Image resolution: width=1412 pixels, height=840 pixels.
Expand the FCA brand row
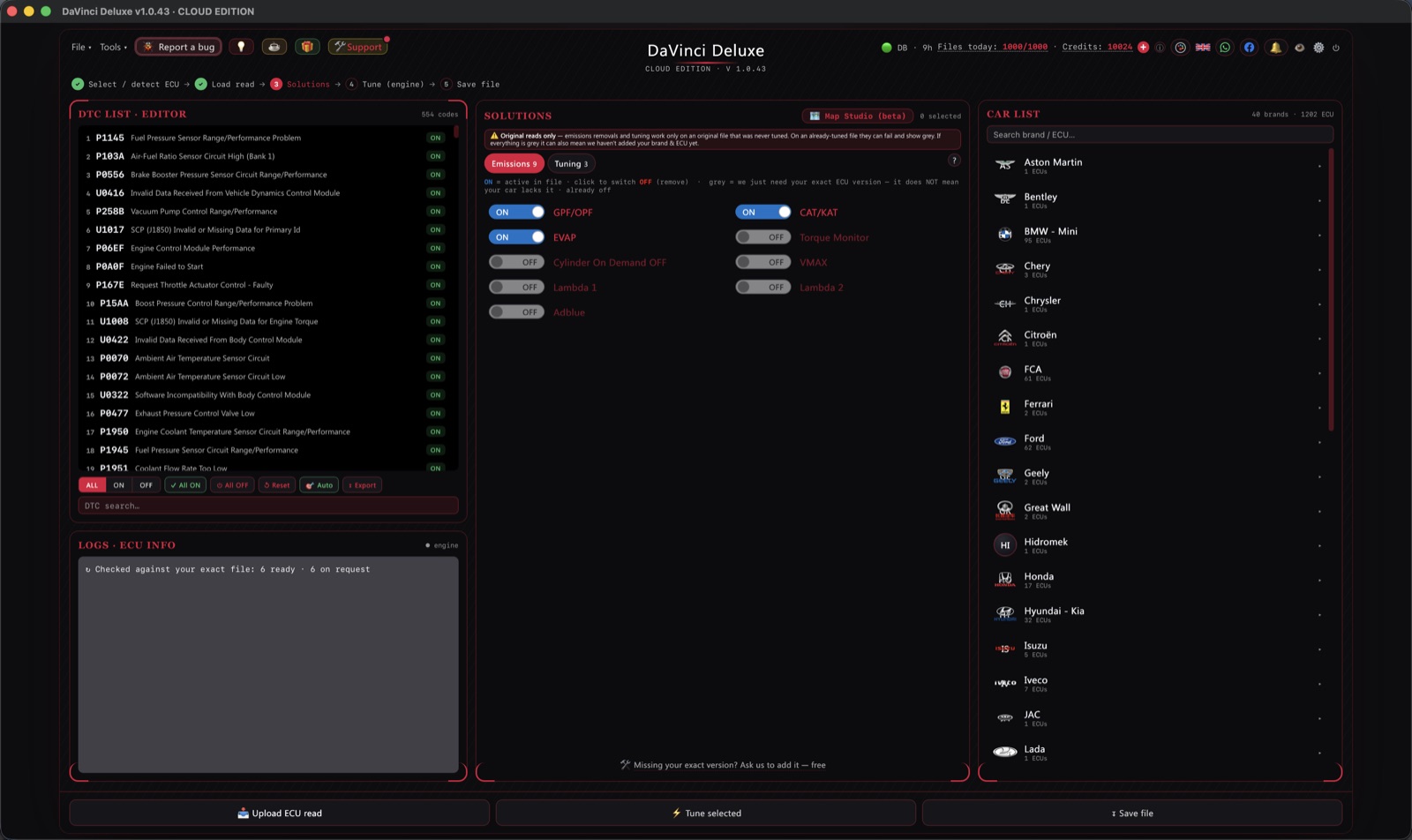[1156, 372]
